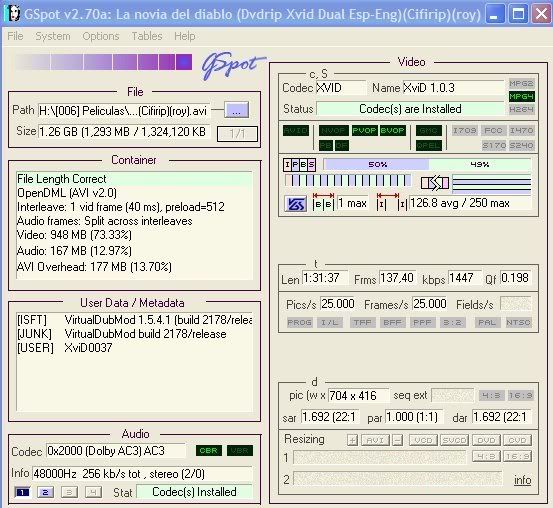Screen dimensions: 553x508
Task: Click the XVID dark-green indicator
Action: [296, 131]
